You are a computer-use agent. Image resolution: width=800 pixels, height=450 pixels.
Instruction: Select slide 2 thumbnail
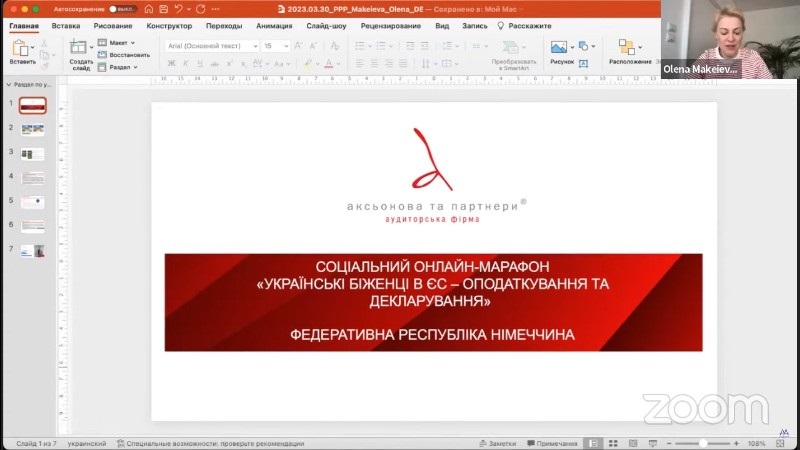click(x=33, y=130)
